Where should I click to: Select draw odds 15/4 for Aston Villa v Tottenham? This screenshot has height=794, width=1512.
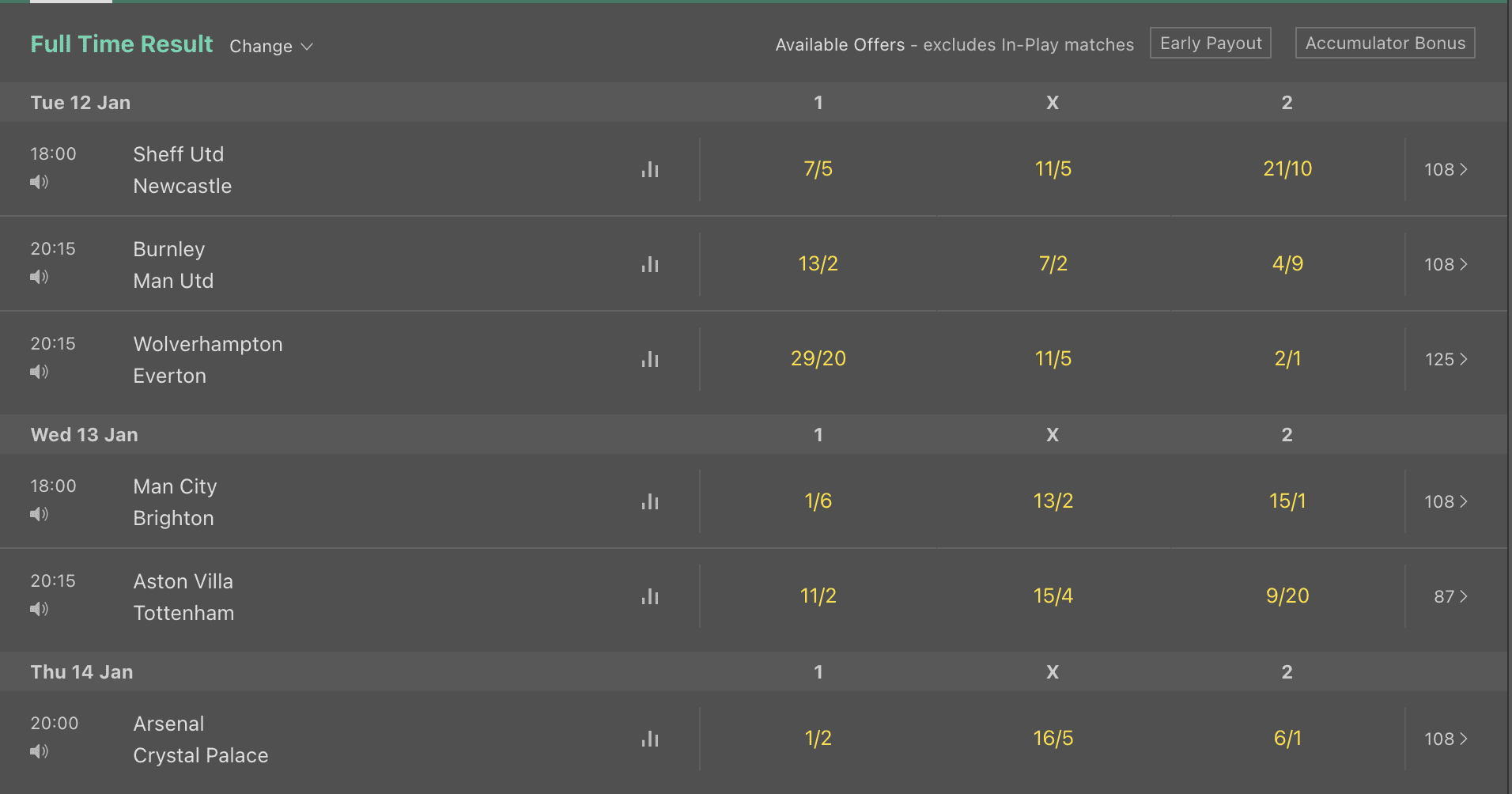tap(1053, 596)
